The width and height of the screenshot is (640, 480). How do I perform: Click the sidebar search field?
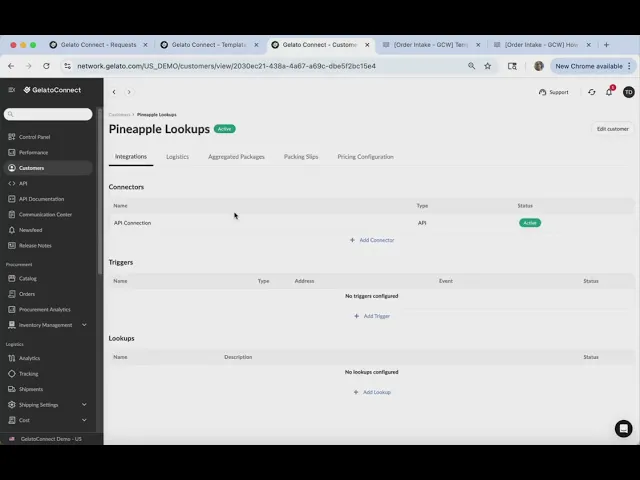pyautogui.click(x=48, y=114)
